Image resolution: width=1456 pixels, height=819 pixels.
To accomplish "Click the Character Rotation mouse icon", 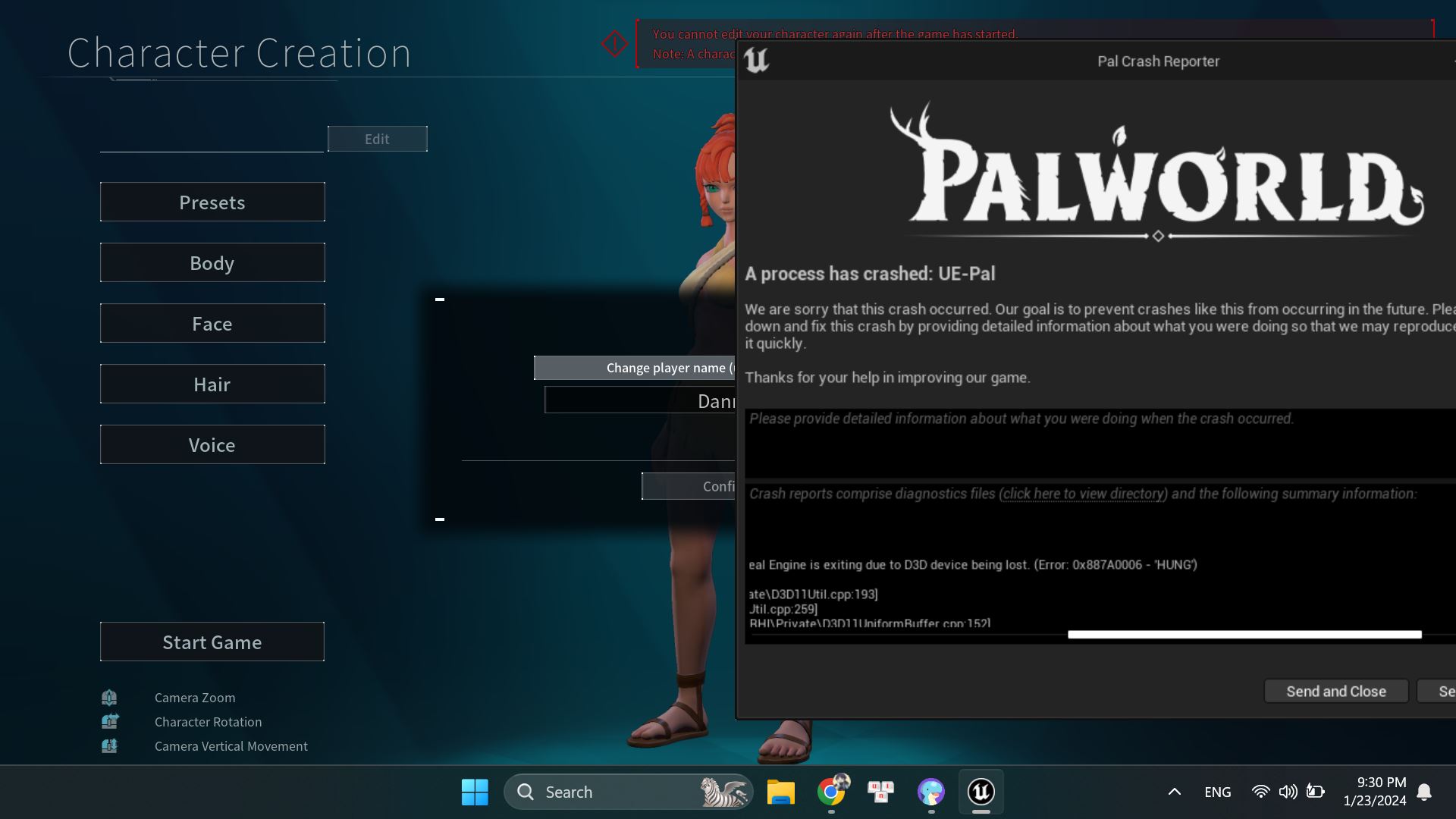I will 109,721.
